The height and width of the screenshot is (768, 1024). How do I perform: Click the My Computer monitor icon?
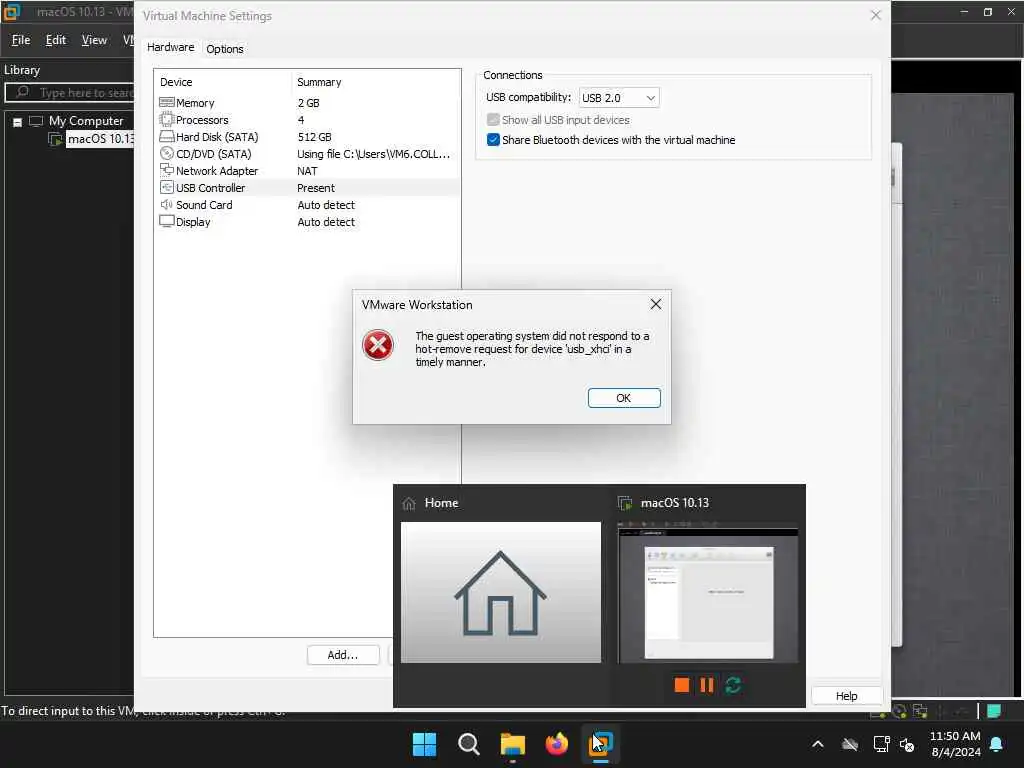[x=36, y=121]
